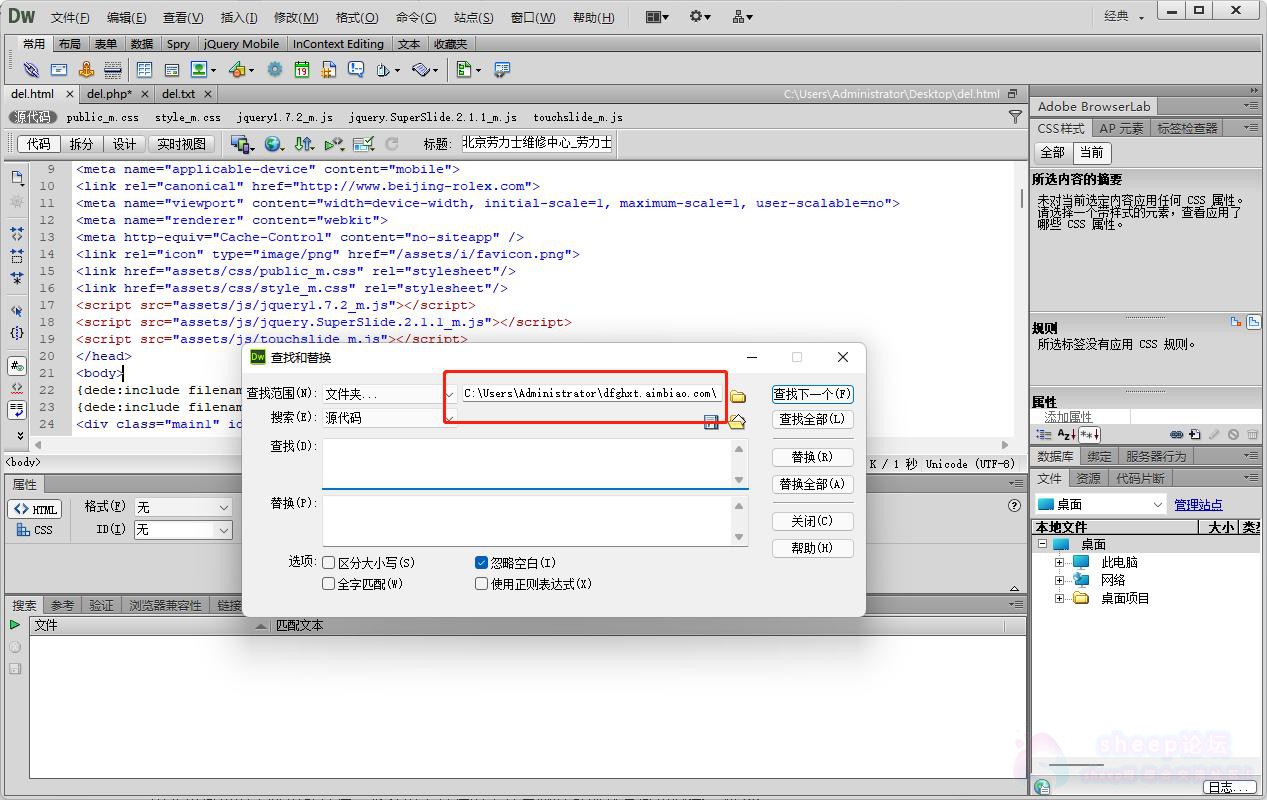The image size is (1267, 800).
Task: Open 代码片断 panel tab
Action: (x=1140, y=478)
